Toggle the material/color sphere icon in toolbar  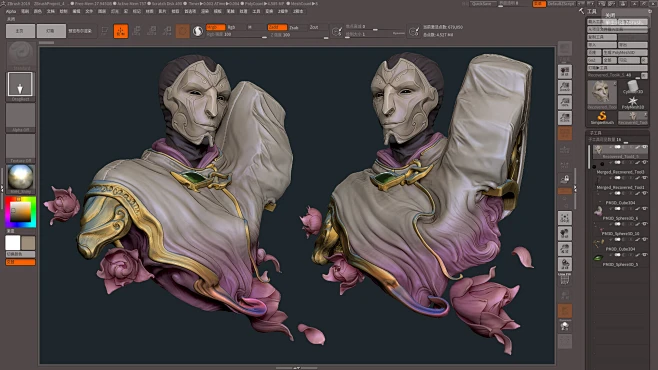click(198, 31)
